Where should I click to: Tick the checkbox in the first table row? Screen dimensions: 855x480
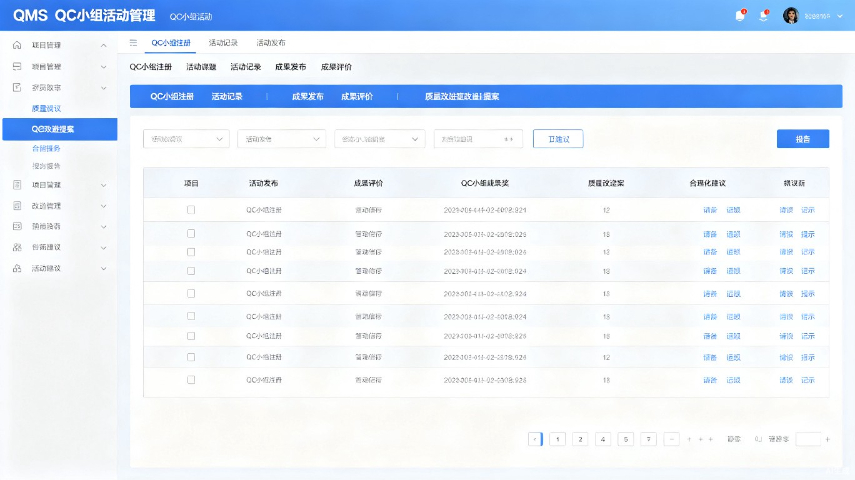pos(191,209)
